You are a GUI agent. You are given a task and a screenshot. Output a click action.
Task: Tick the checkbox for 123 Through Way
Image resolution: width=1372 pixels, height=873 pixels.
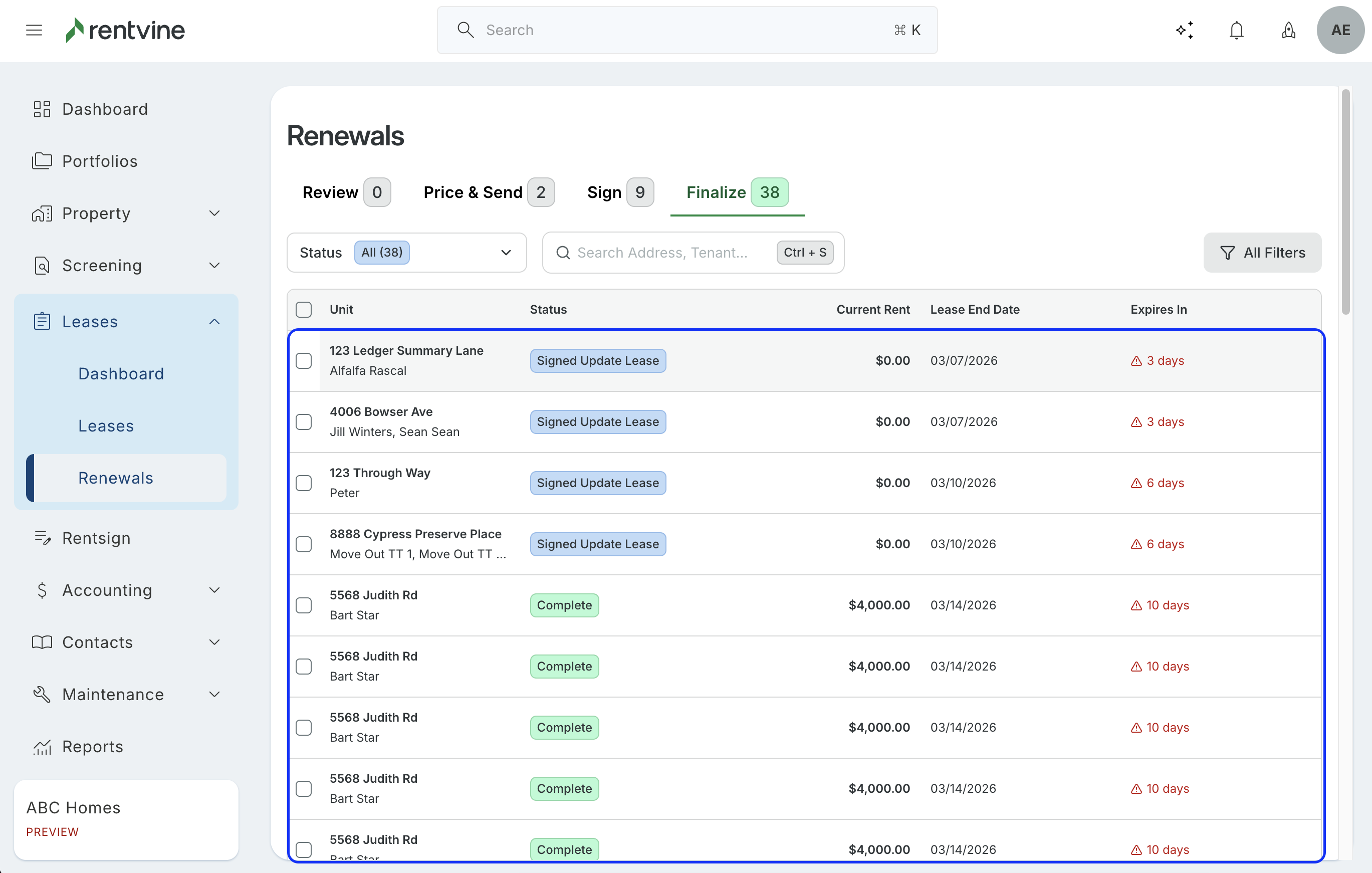coord(304,483)
